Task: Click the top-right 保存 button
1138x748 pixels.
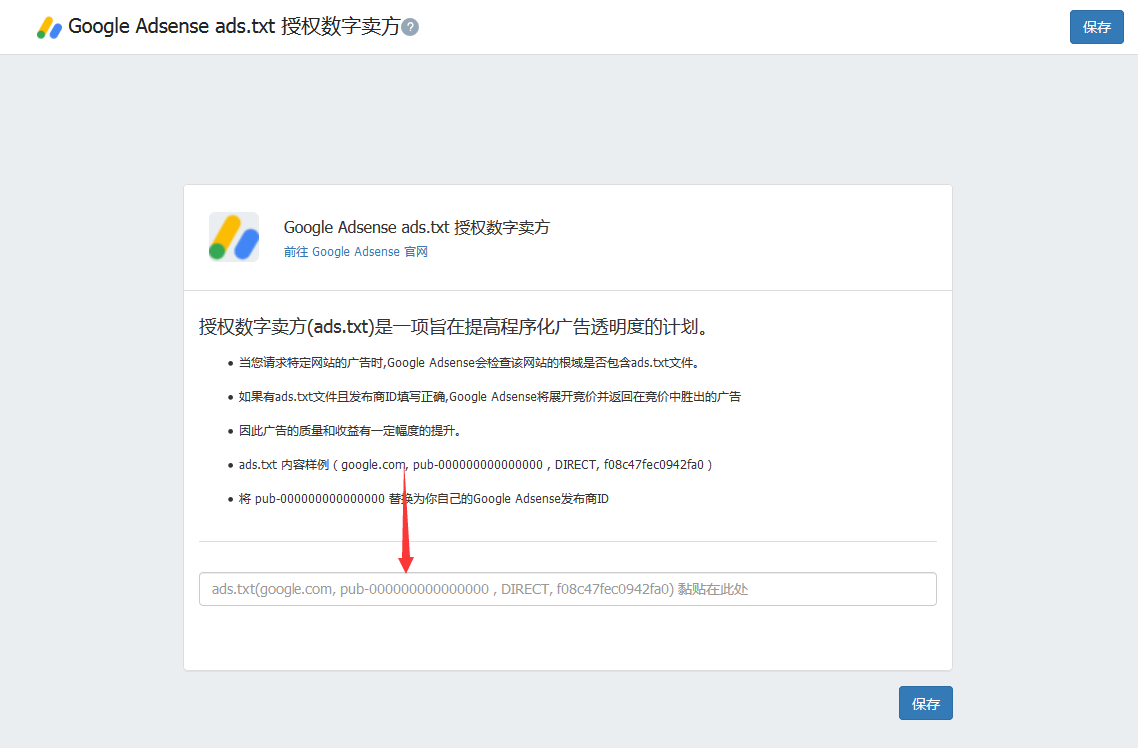Action: [x=1096, y=27]
